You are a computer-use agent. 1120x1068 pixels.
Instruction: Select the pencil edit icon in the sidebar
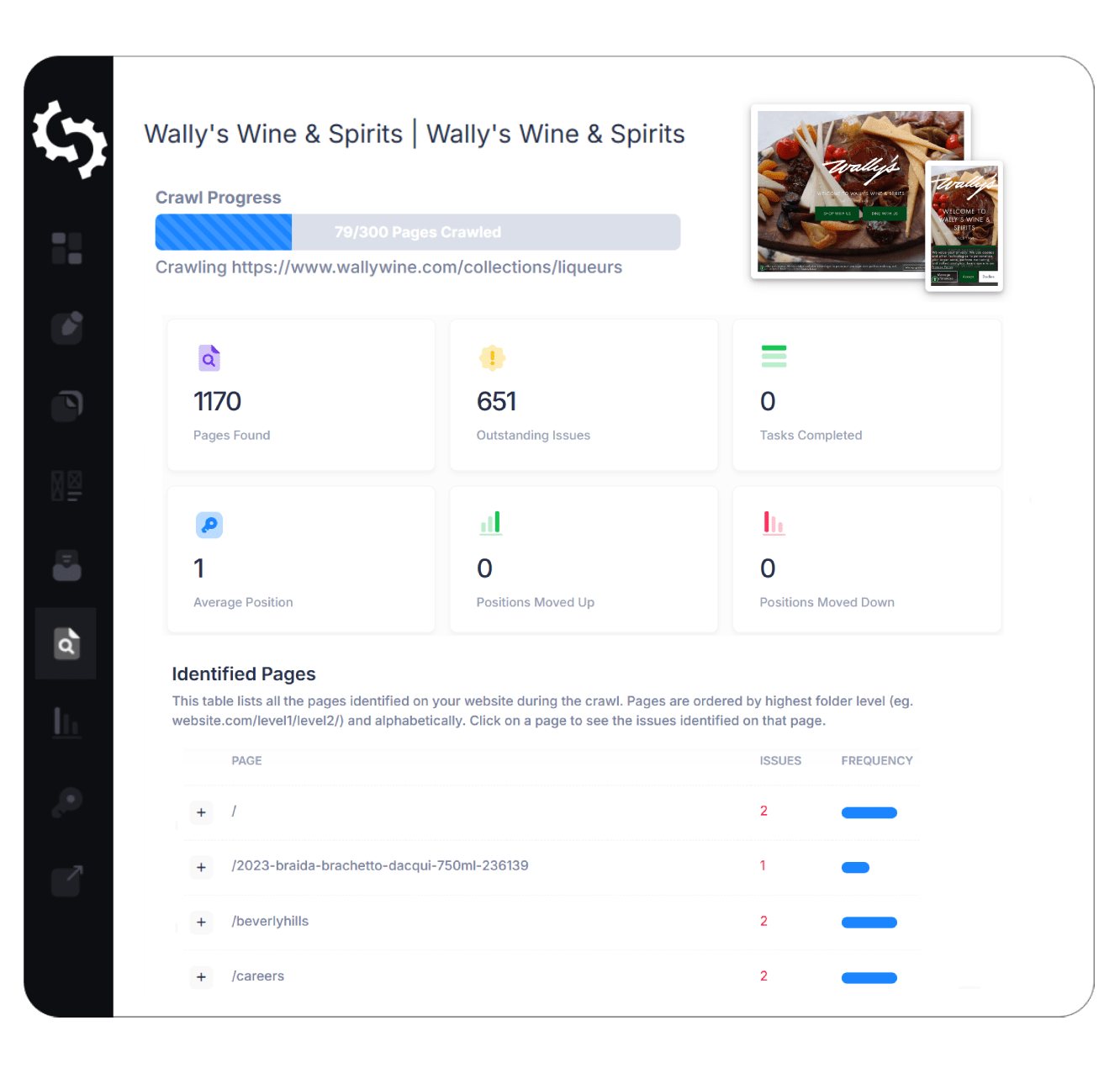click(66, 328)
